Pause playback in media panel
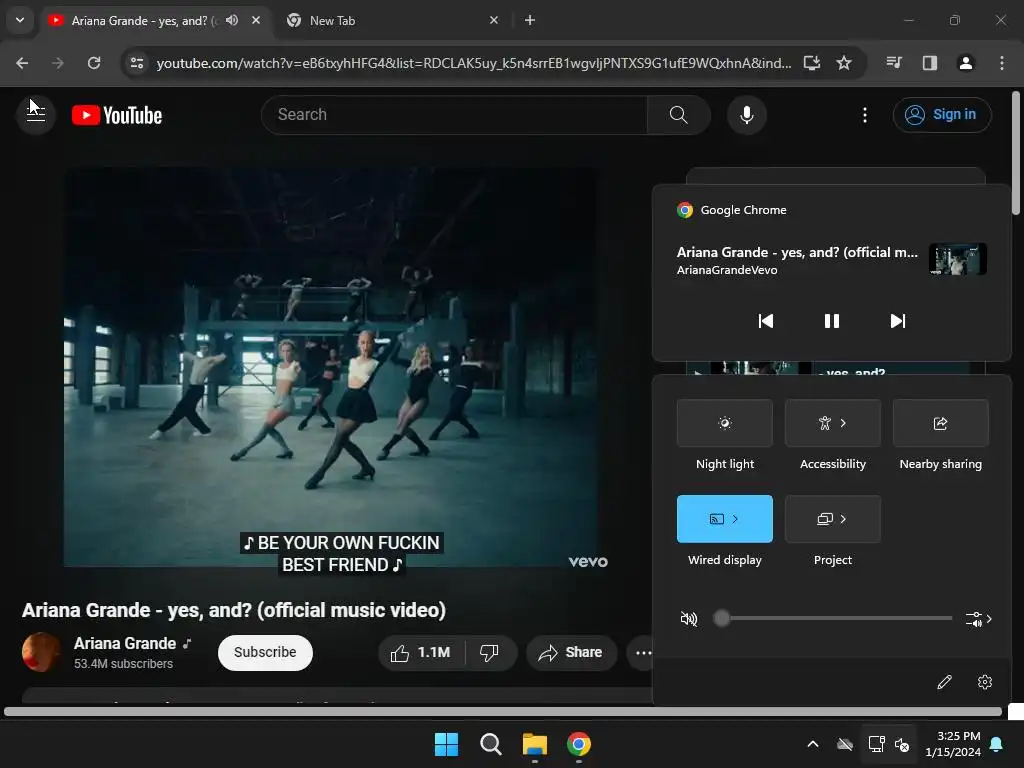 [x=831, y=321]
